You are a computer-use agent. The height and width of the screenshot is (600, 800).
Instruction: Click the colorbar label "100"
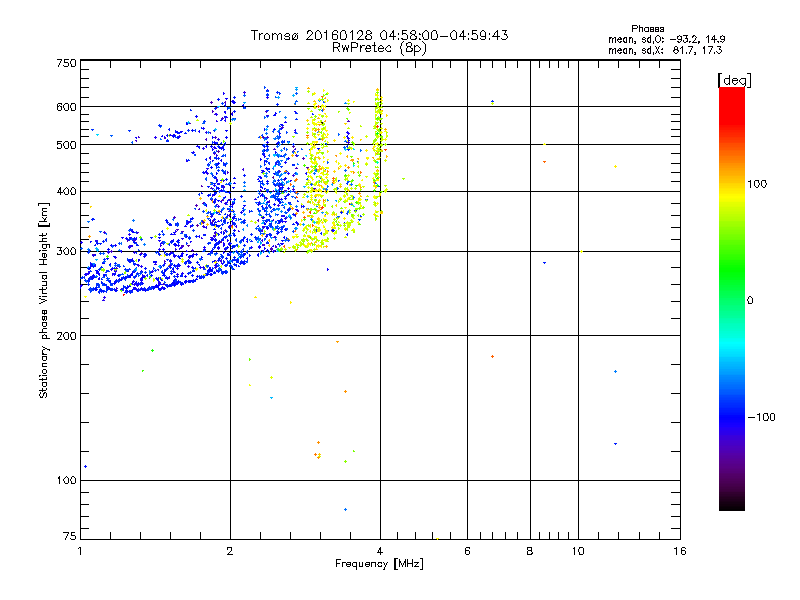pyautogui.click(x=757, y=184)
